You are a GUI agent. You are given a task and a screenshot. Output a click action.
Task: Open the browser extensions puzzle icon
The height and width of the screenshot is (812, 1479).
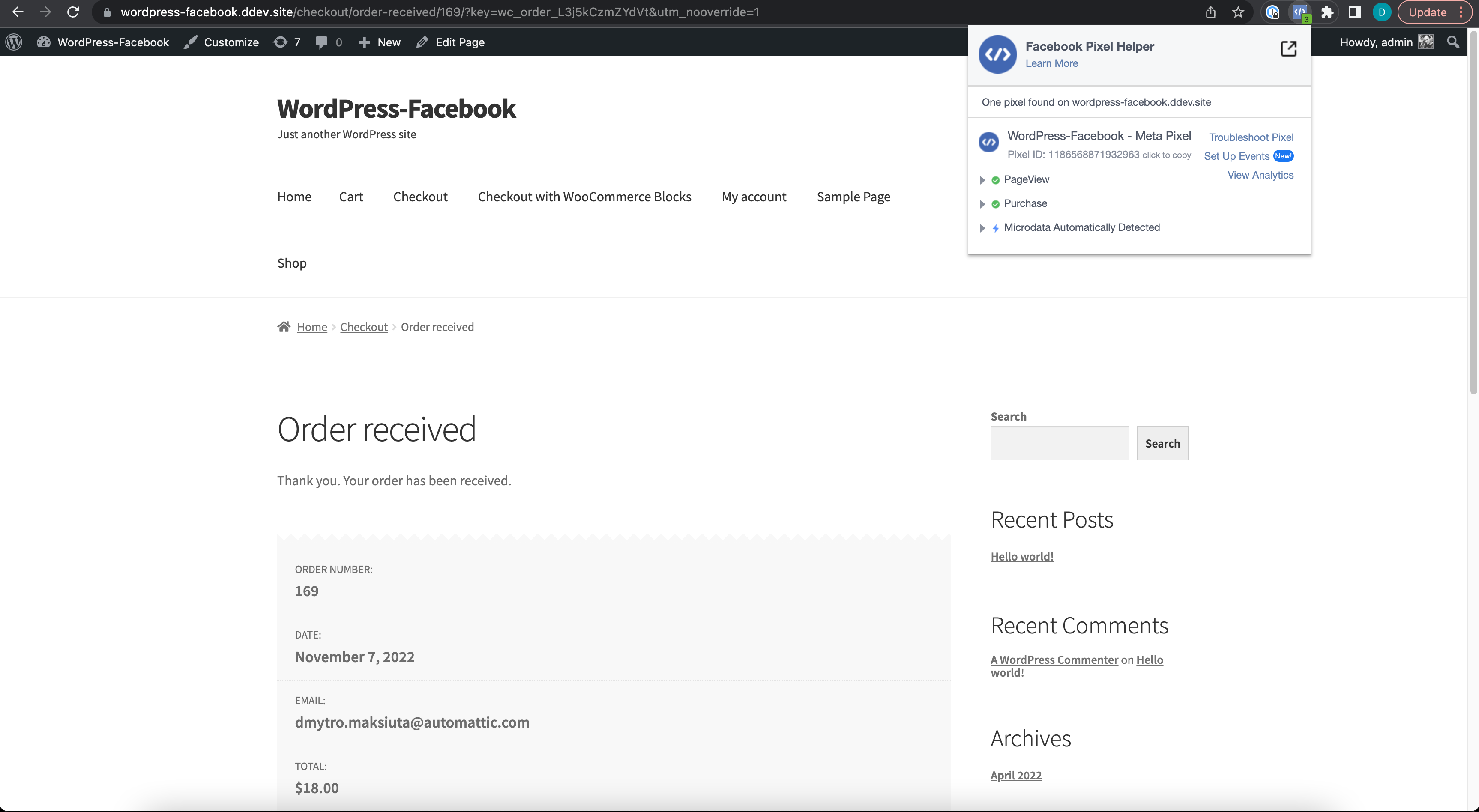coord(1327,12)
